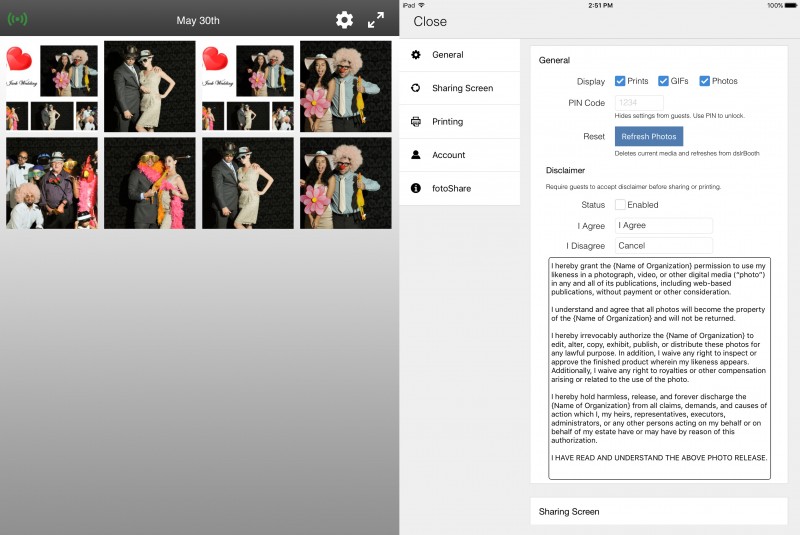Viewport: 800px width, 535px height.
Task: Go to Account settings
Action: coord(460,155)
